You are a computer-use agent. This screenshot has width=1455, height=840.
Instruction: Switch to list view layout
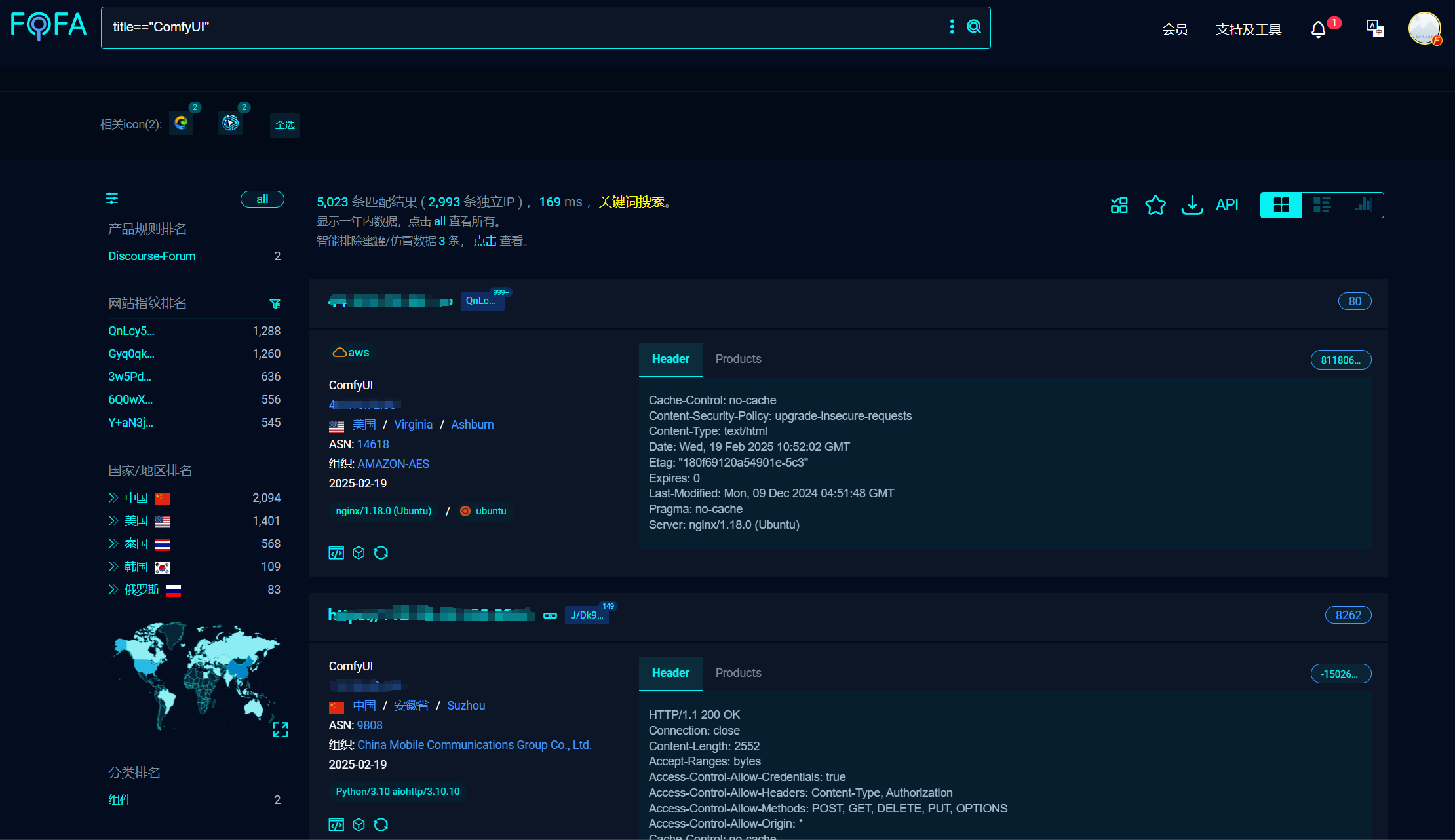coord(1322,205)
